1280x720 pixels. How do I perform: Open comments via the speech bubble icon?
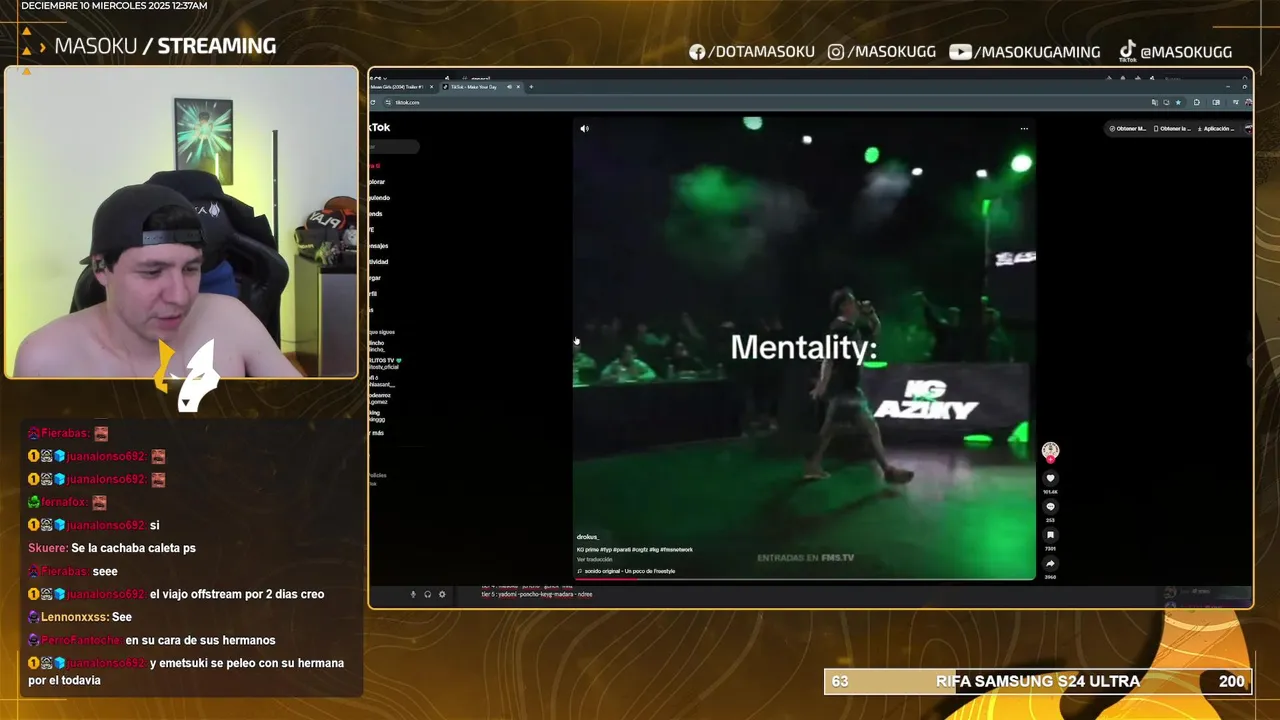point(1050,507)
